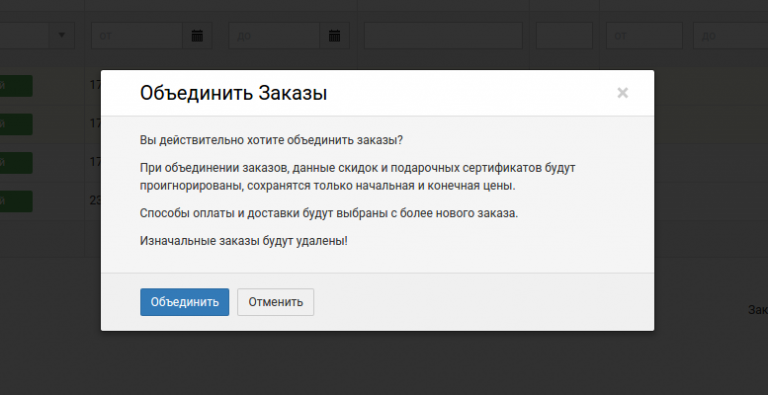Click the question 'Вы действительно хотите объединить заказы?'
Viewport: 768px width, 395px height.
[x=271, y=140]
